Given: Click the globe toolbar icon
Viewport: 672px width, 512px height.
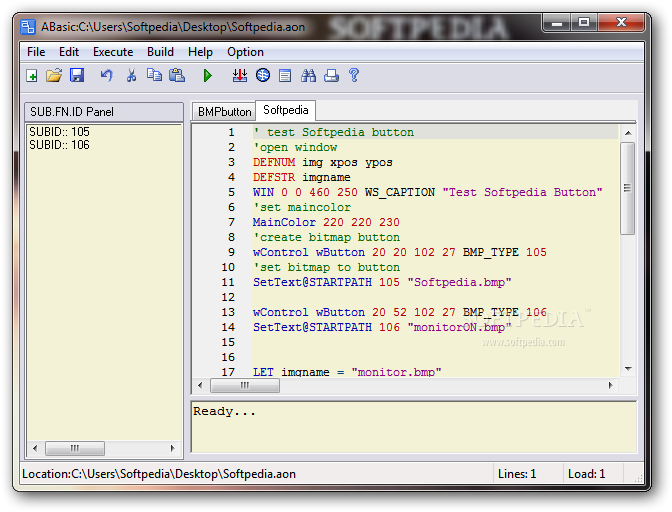Looking at the screenshot, I should (x=263, y=75).
